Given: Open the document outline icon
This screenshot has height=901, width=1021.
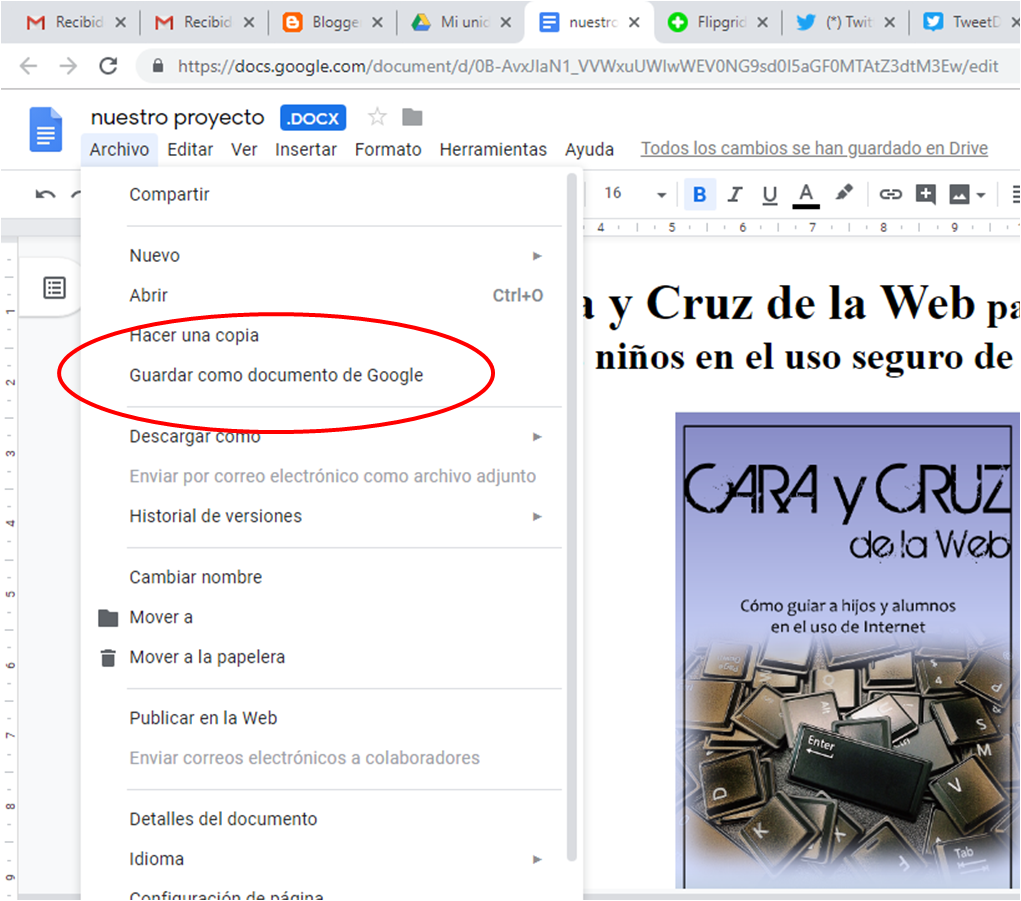Looking at the screenshot, I should 54,287.
